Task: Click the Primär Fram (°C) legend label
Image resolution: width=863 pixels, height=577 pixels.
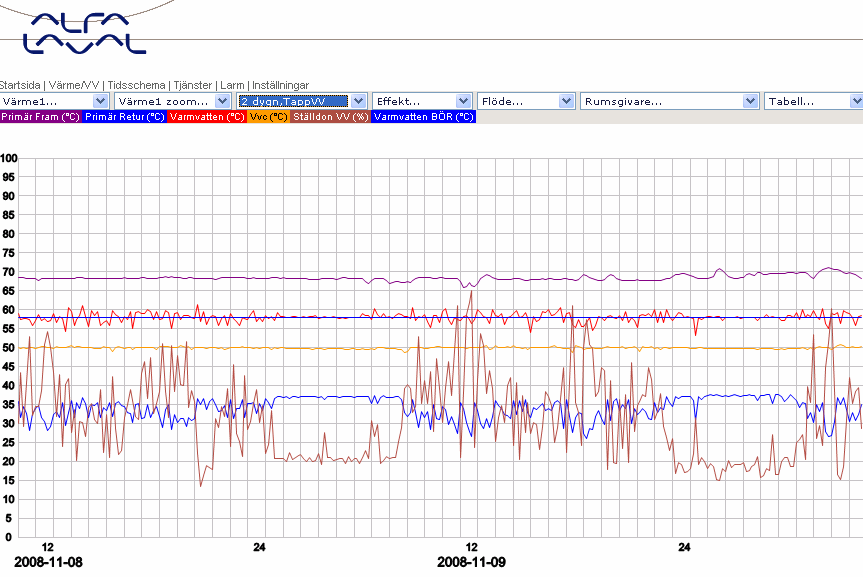Action: click(x=41, y=117)
